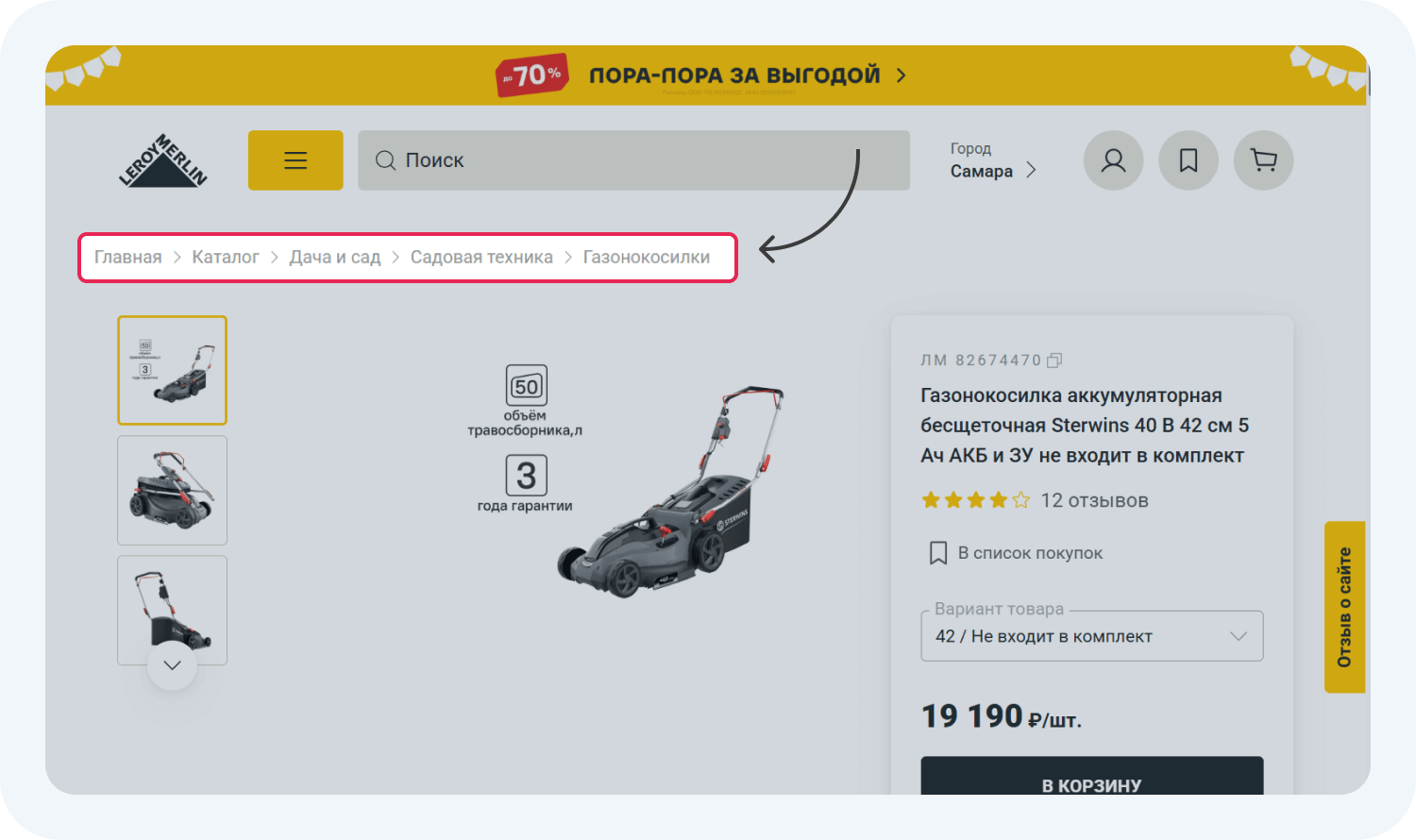Open the bookmark favorites icon in header
Viewport: 1416px width, 840px height.
point(1188,160)
